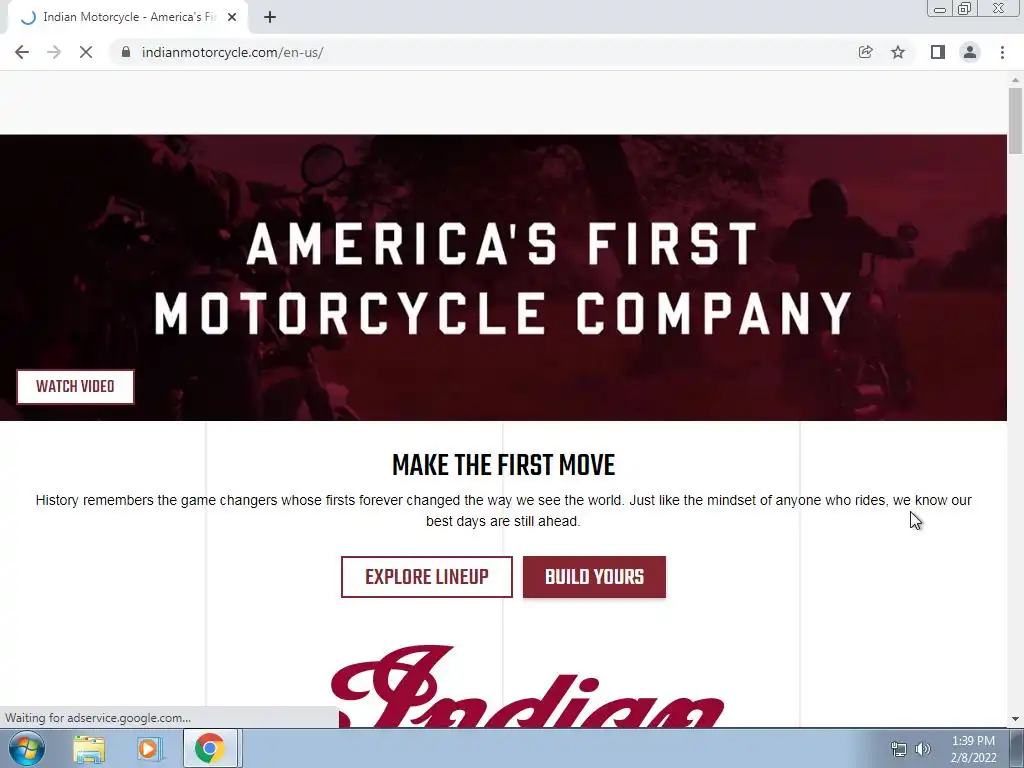Click the share page icon in address bar
The height and width of the screenshot is (768, 1024).
point(865,52)
